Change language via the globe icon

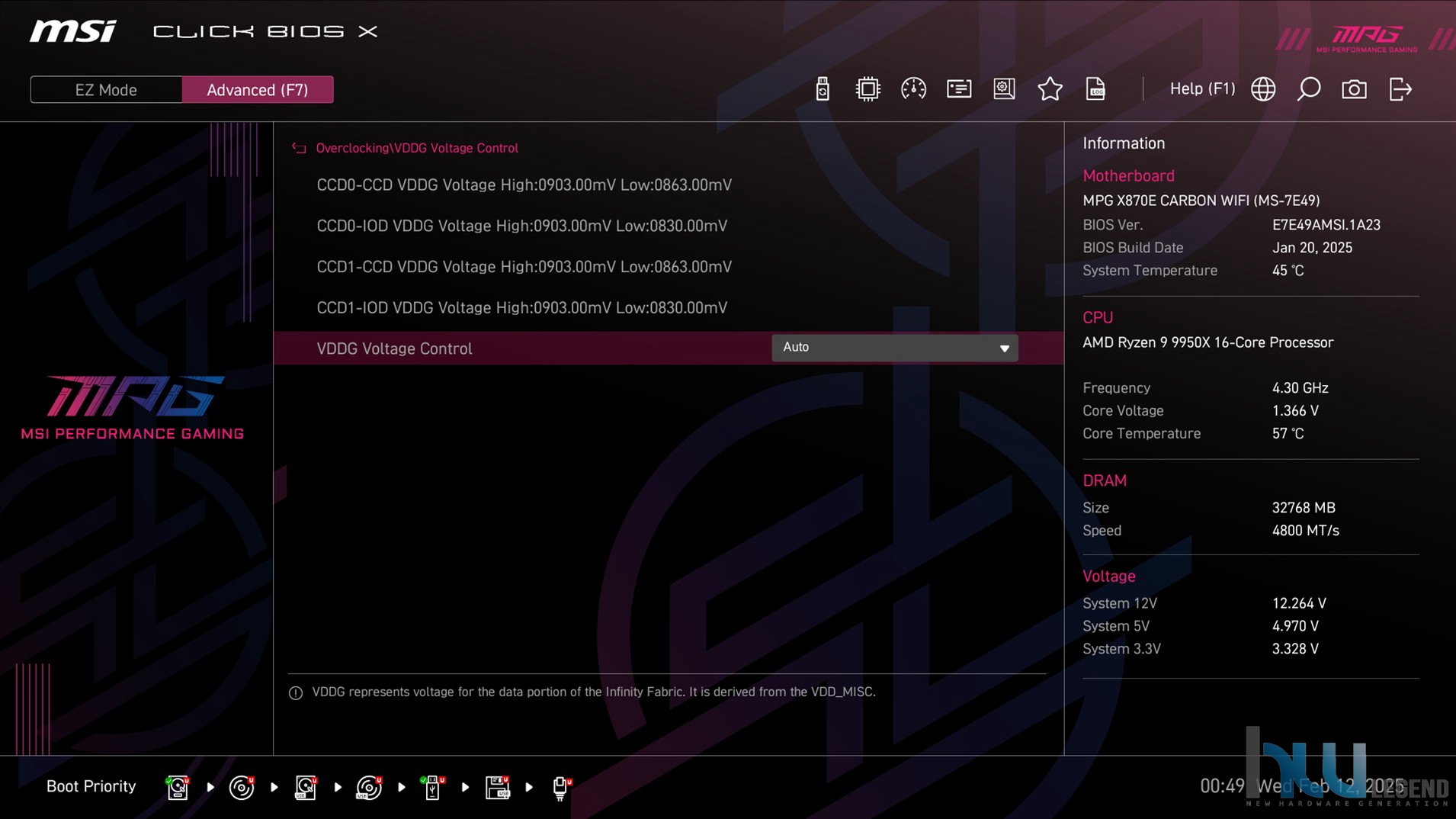coord(1263,89)
